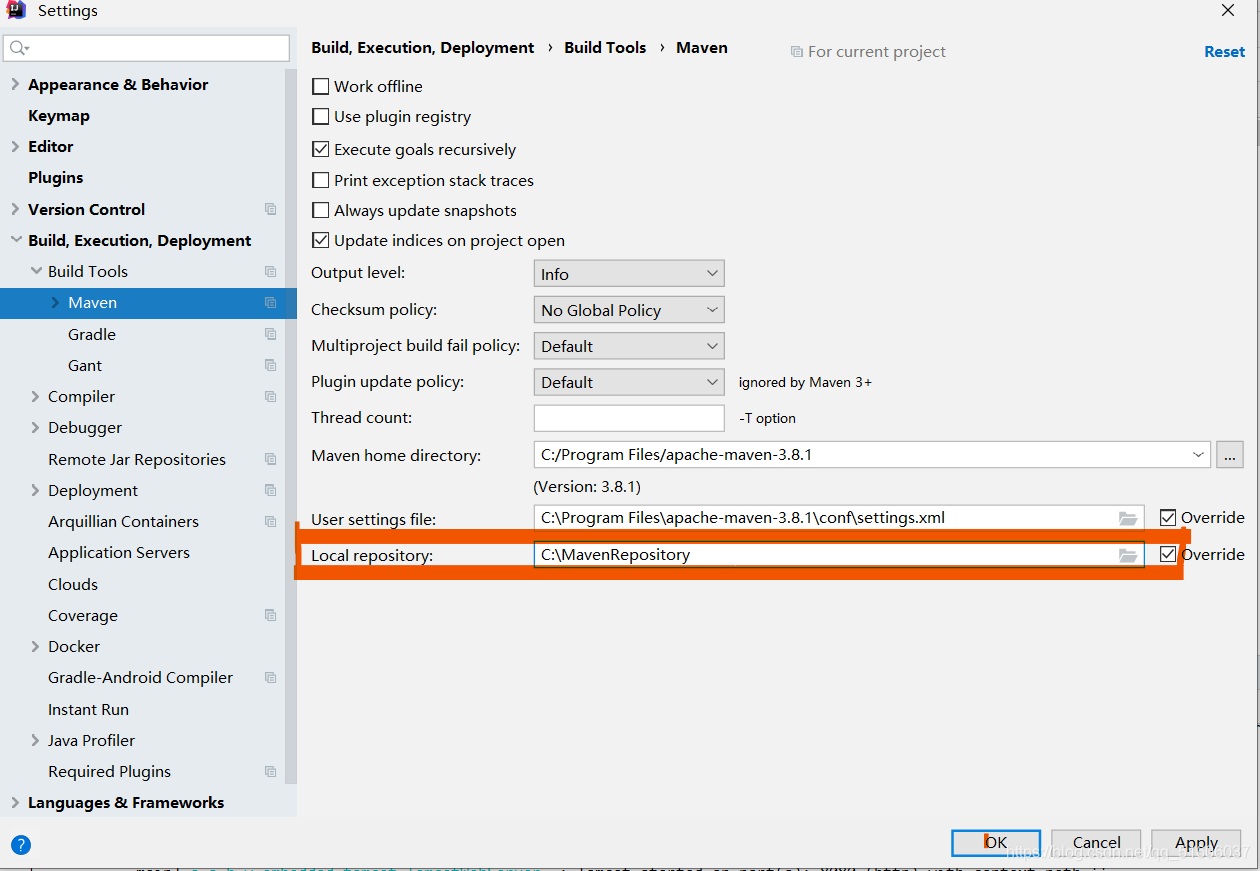Click the folder icon beside User settings file
This screenshot has height=871, width=1260.
point(1128,517)
